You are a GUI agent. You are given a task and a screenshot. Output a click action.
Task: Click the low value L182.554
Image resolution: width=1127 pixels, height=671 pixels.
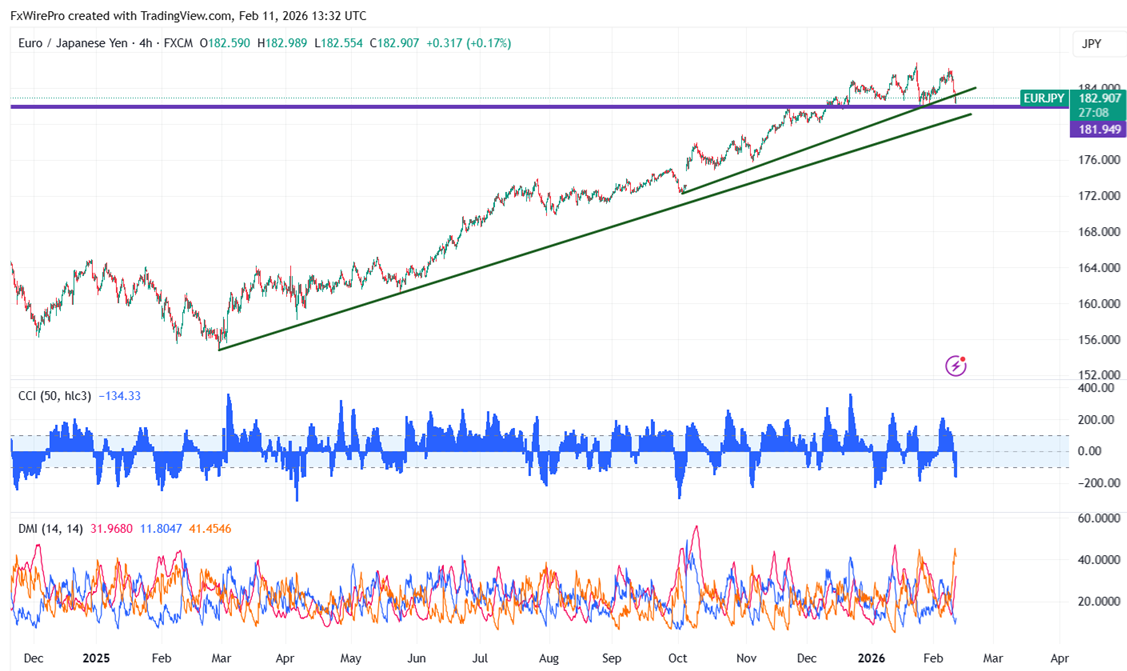(339, 43)
